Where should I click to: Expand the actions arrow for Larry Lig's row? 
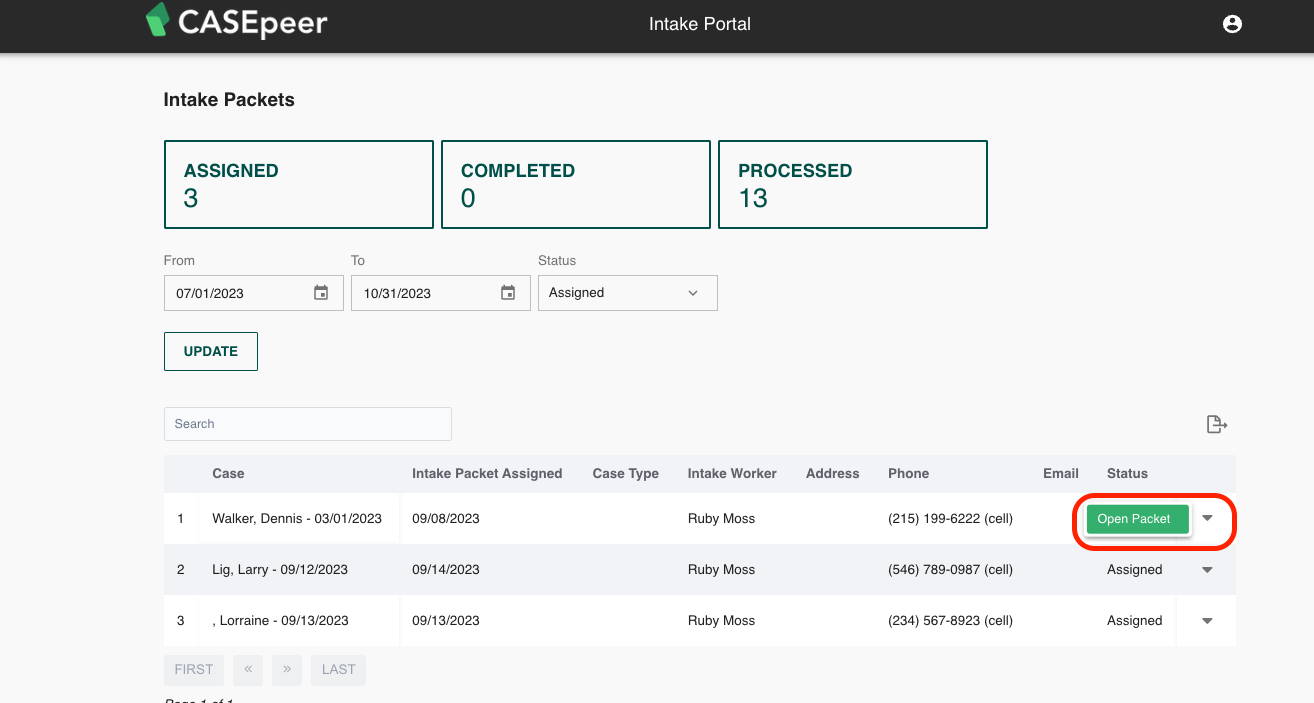(1207, 569)
